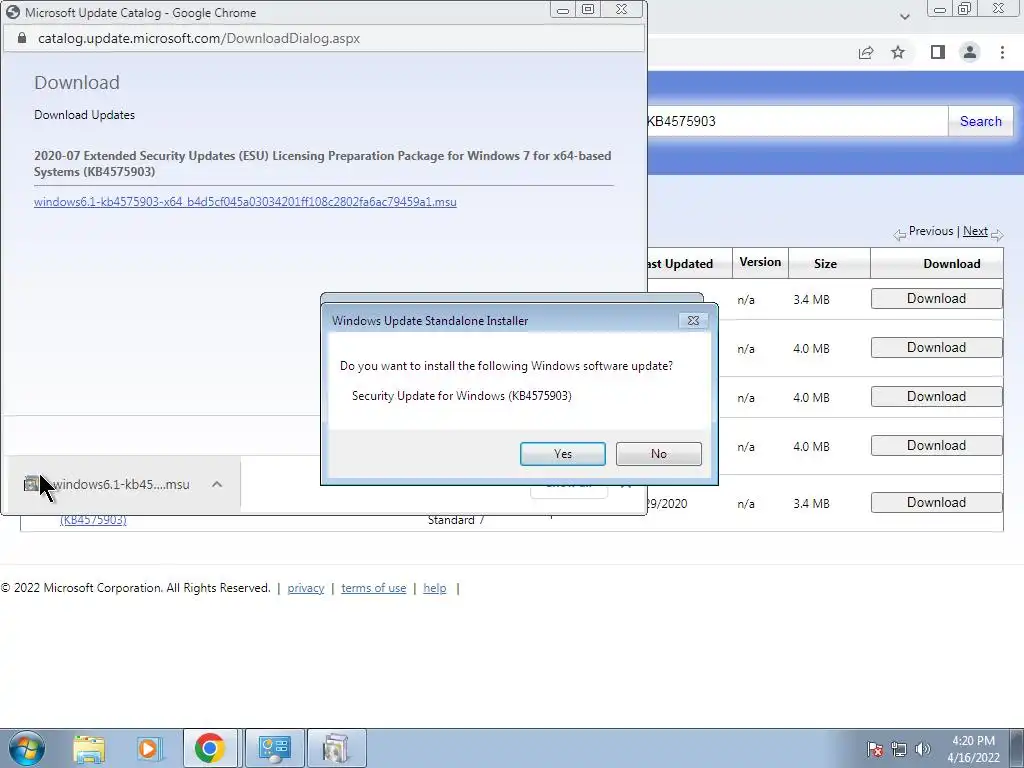Go to the Next results page
1024x768 pixels.
coord(975,231)
